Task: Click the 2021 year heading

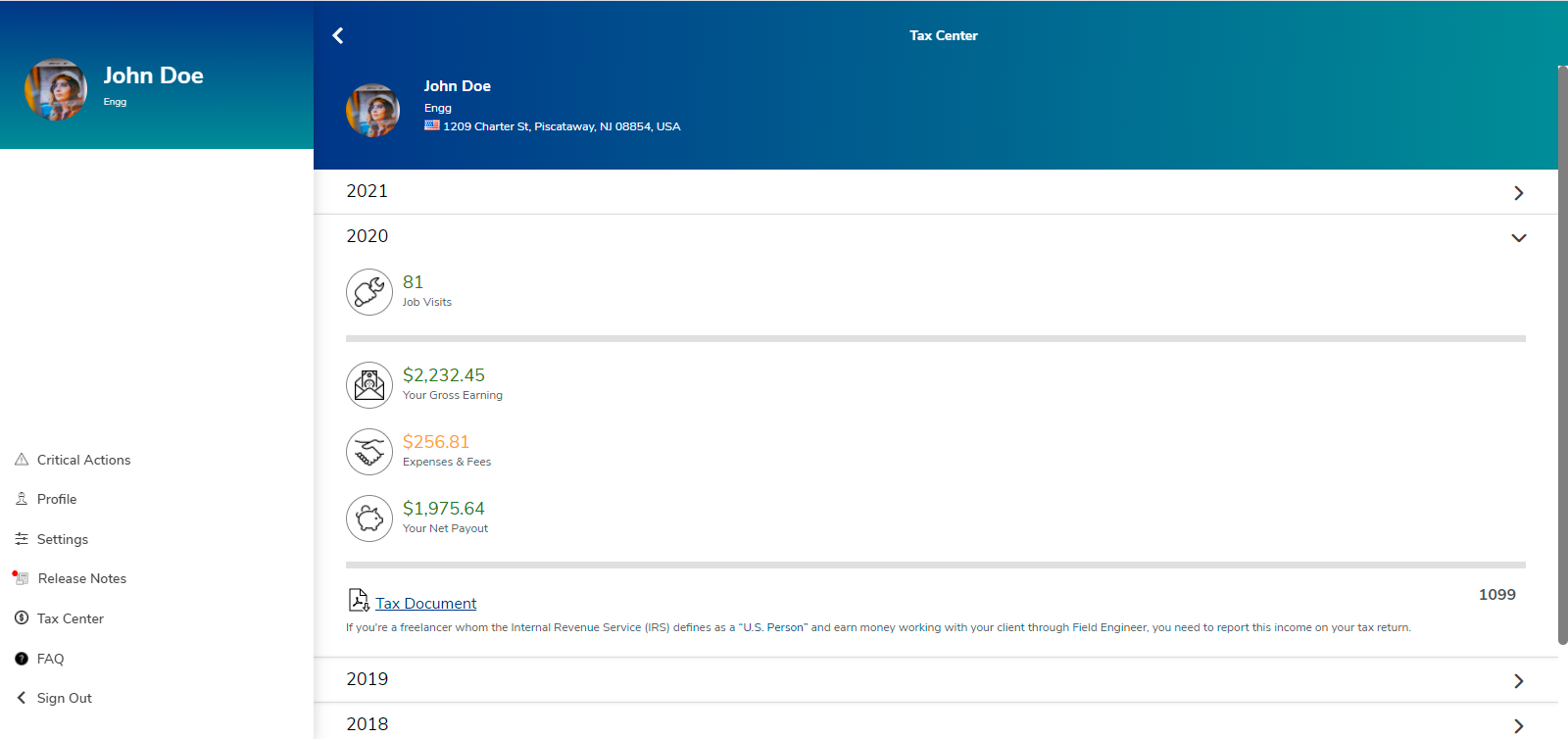Action: pos(367,191)
